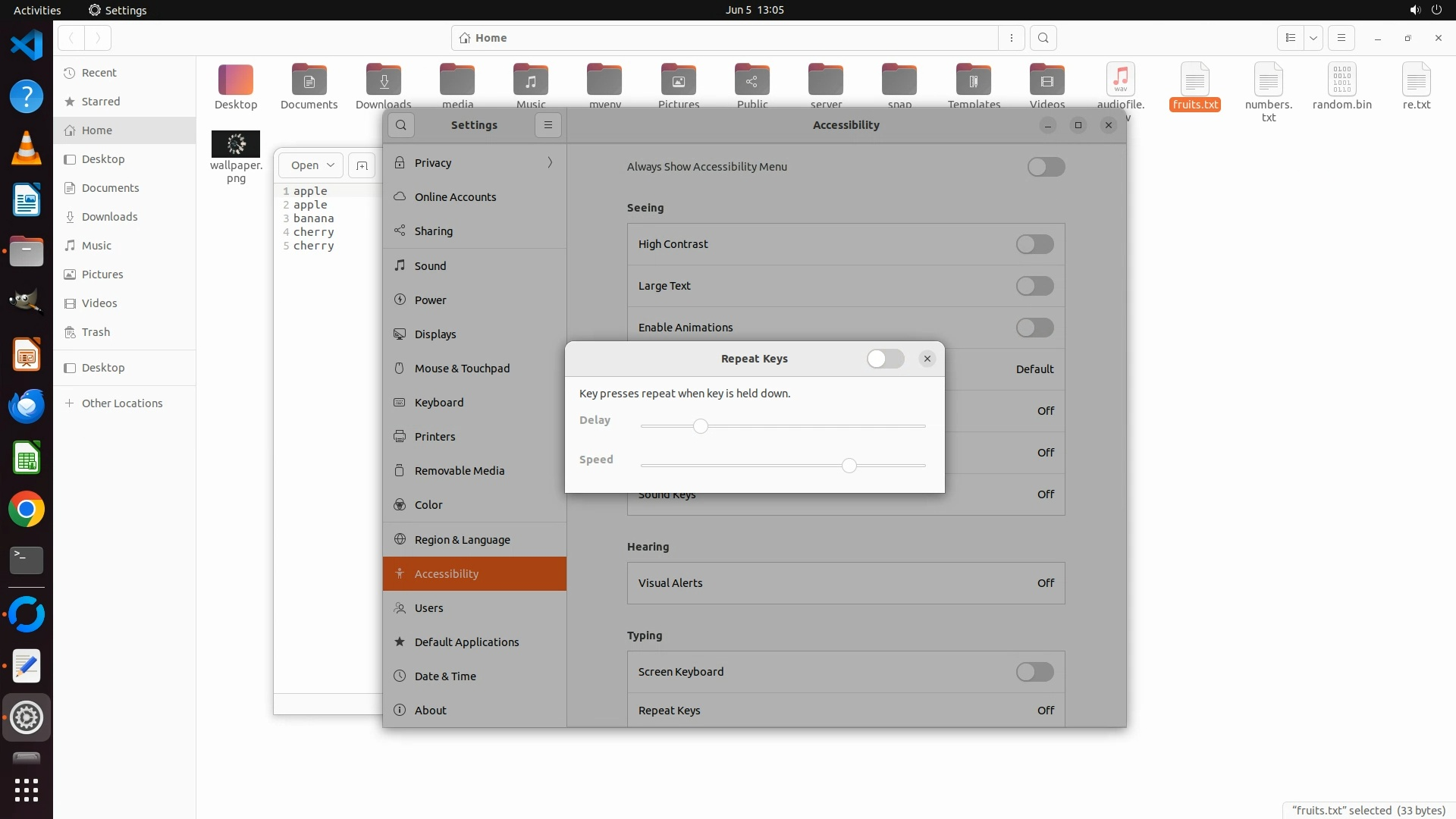Click the Repeat Keys Speed slider handle

[849, 466]
